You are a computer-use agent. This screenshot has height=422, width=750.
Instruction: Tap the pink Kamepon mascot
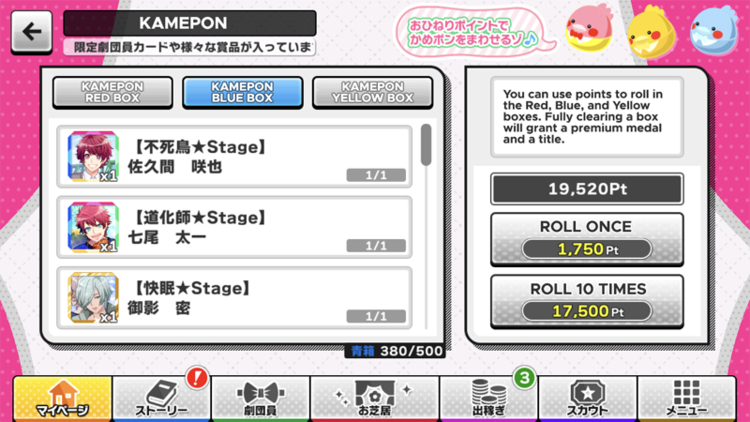(x=589, y=30)
